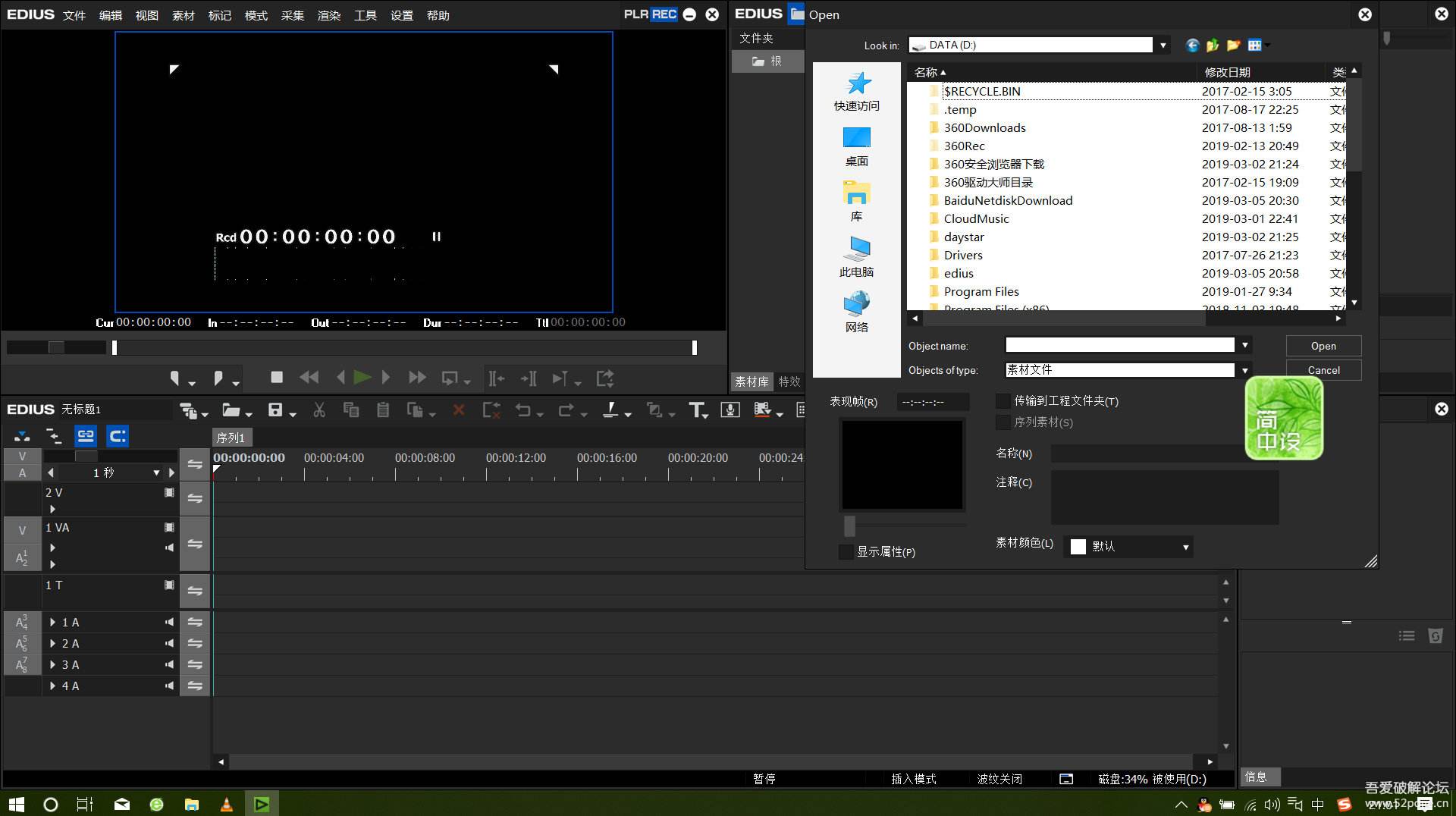Select 快速访问 in the dialog sidebar
1456x816 pixels.
pyautogui.click(x=857, y=91)
